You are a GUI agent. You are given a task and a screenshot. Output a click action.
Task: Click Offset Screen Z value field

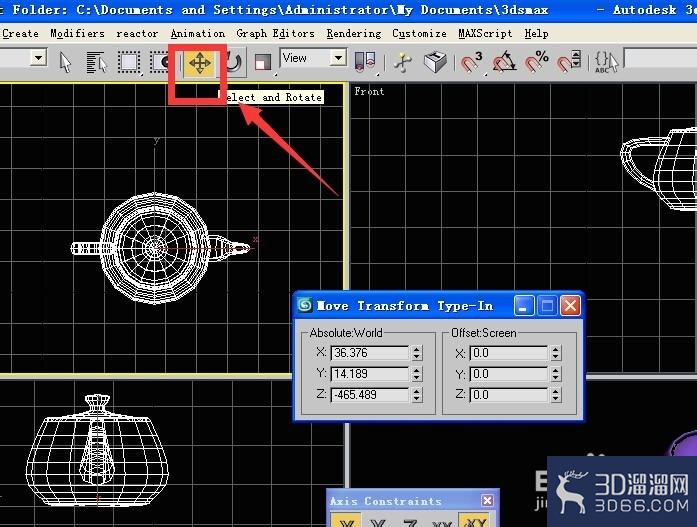click(509, 395)
